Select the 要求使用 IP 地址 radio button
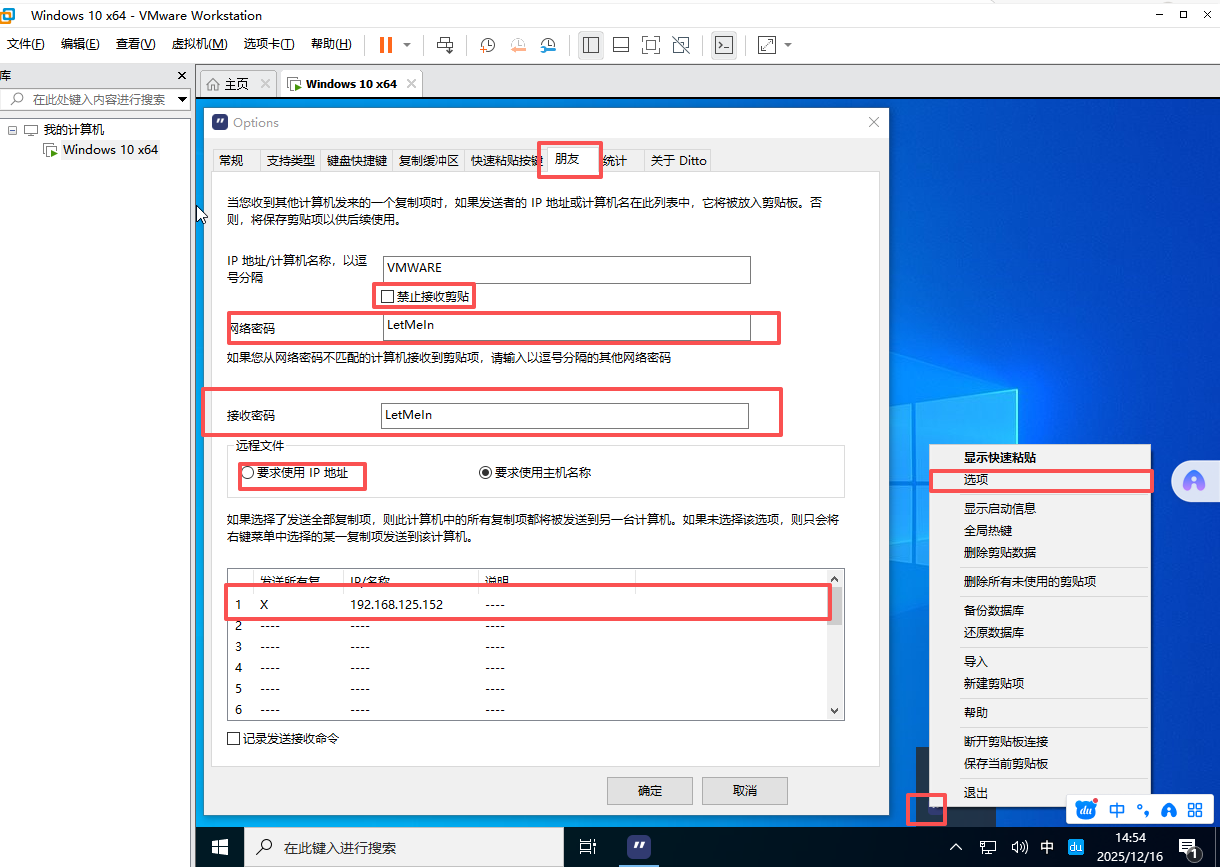 (247, 473)
